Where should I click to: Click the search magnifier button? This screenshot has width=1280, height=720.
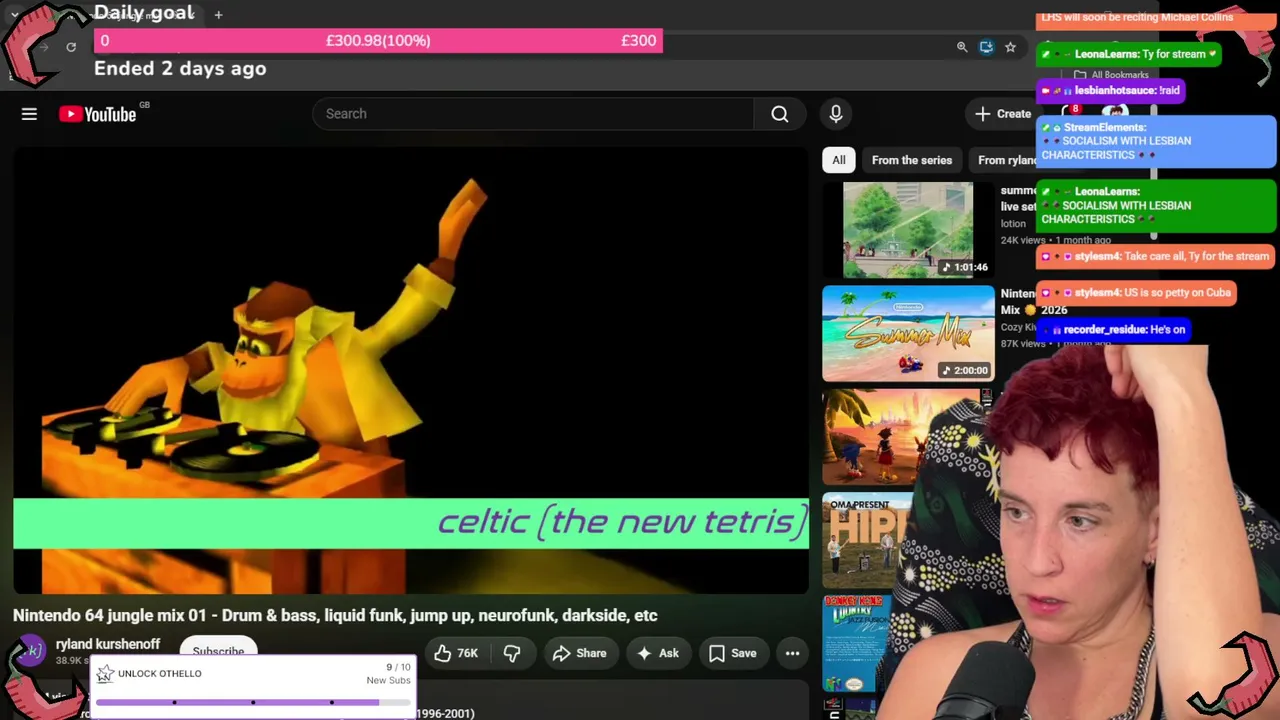(x=780, y=114)
